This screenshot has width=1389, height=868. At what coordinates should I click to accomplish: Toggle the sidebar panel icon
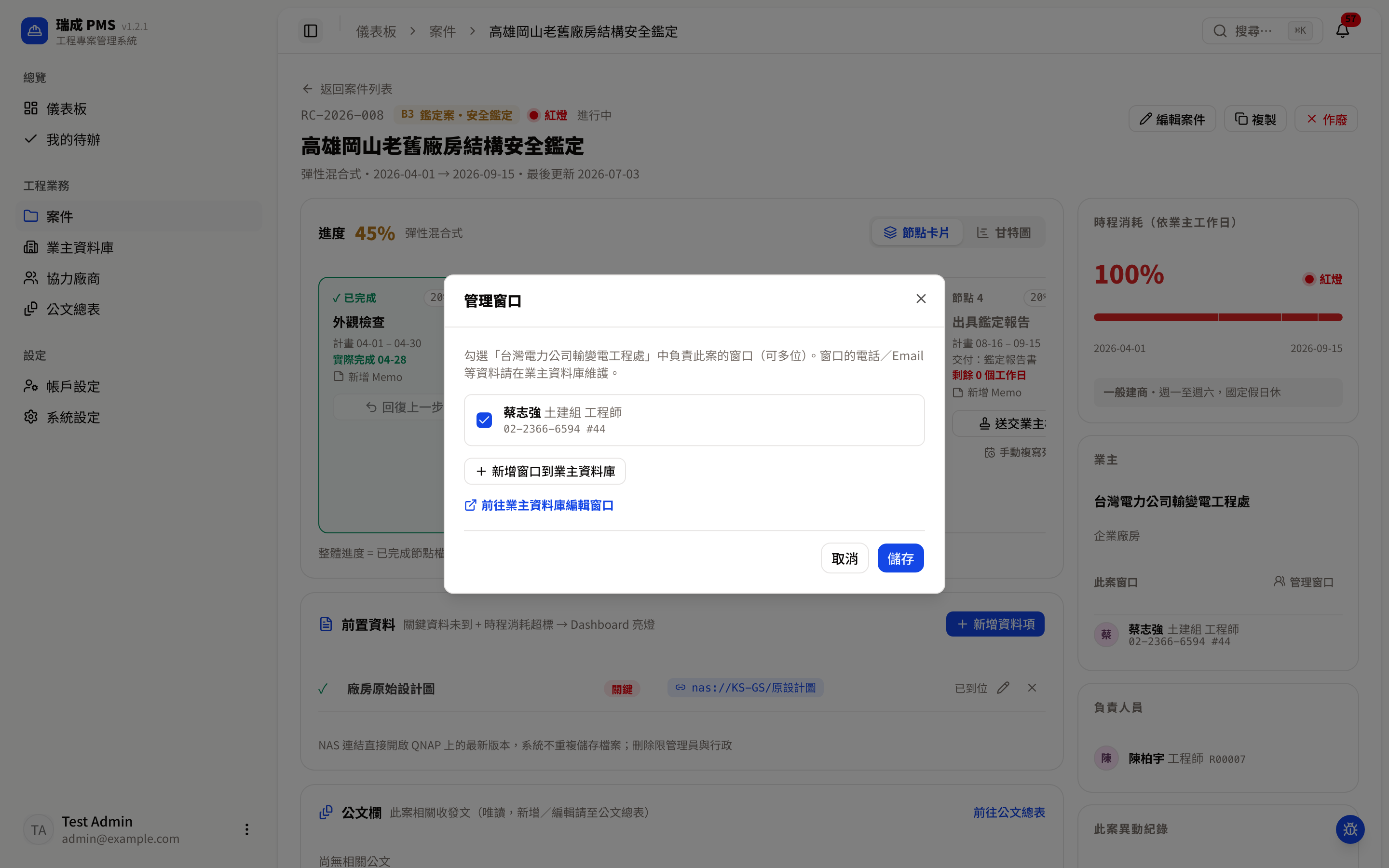(311, 31)
